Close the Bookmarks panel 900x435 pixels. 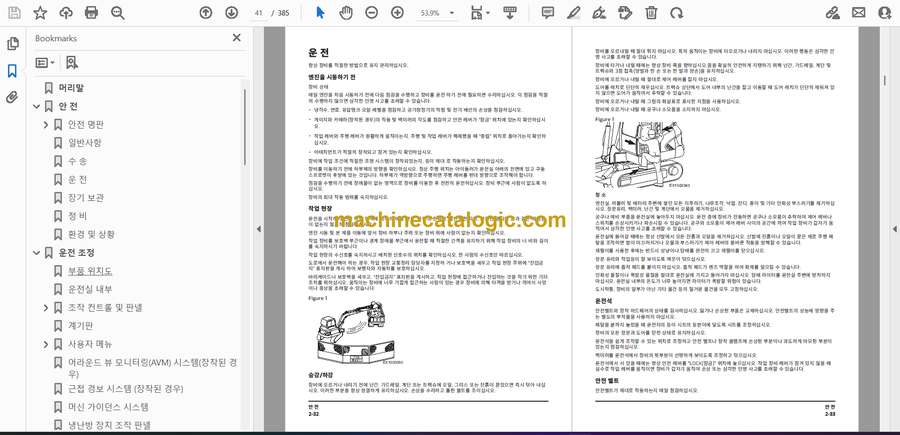[x=237, y=38]
